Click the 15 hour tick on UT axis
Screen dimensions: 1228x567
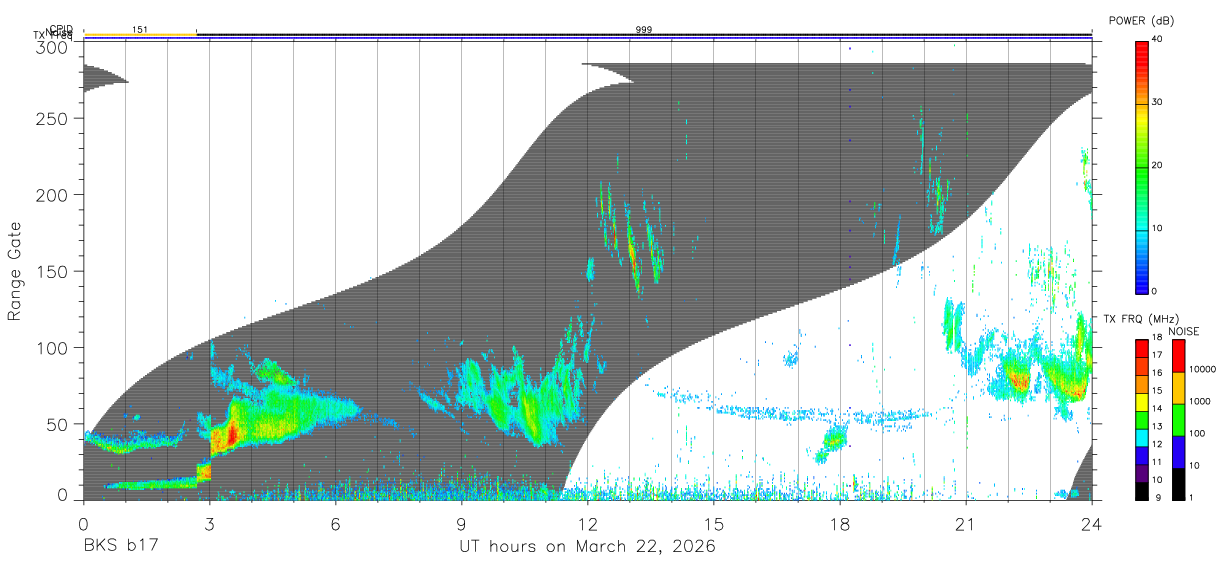tap(713, 524)
